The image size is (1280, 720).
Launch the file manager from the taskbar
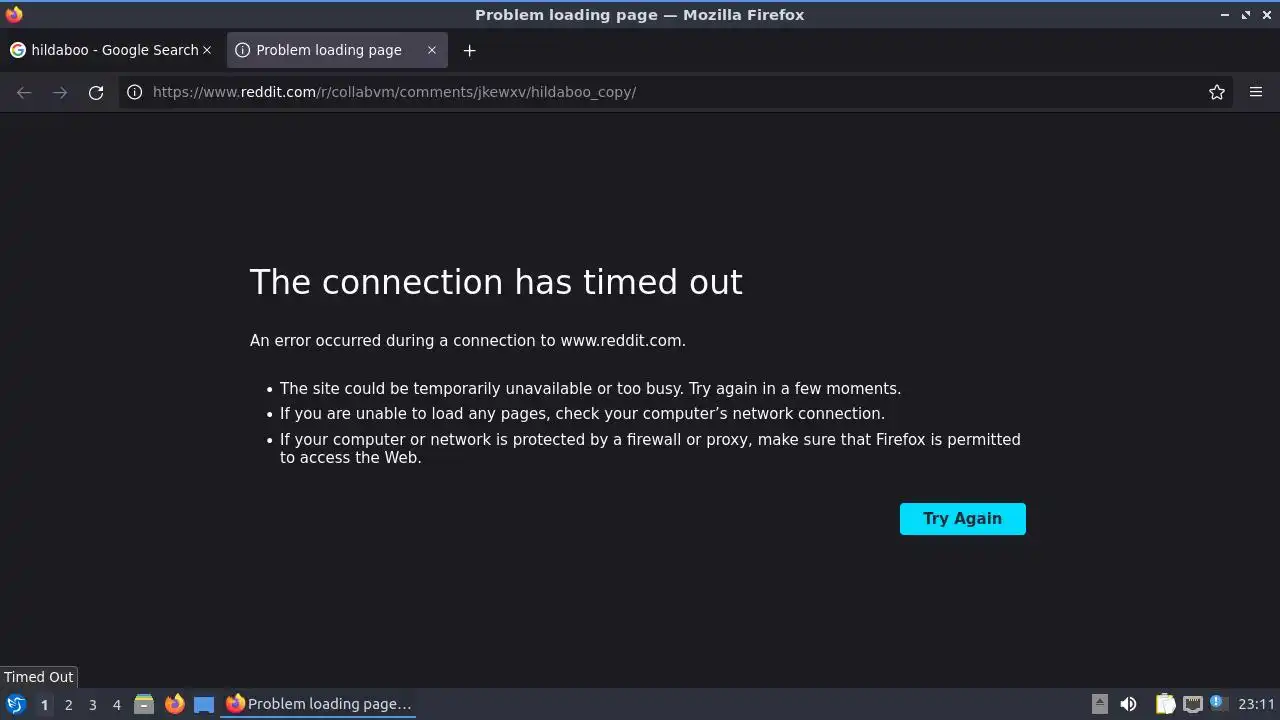tap(144, 704)
